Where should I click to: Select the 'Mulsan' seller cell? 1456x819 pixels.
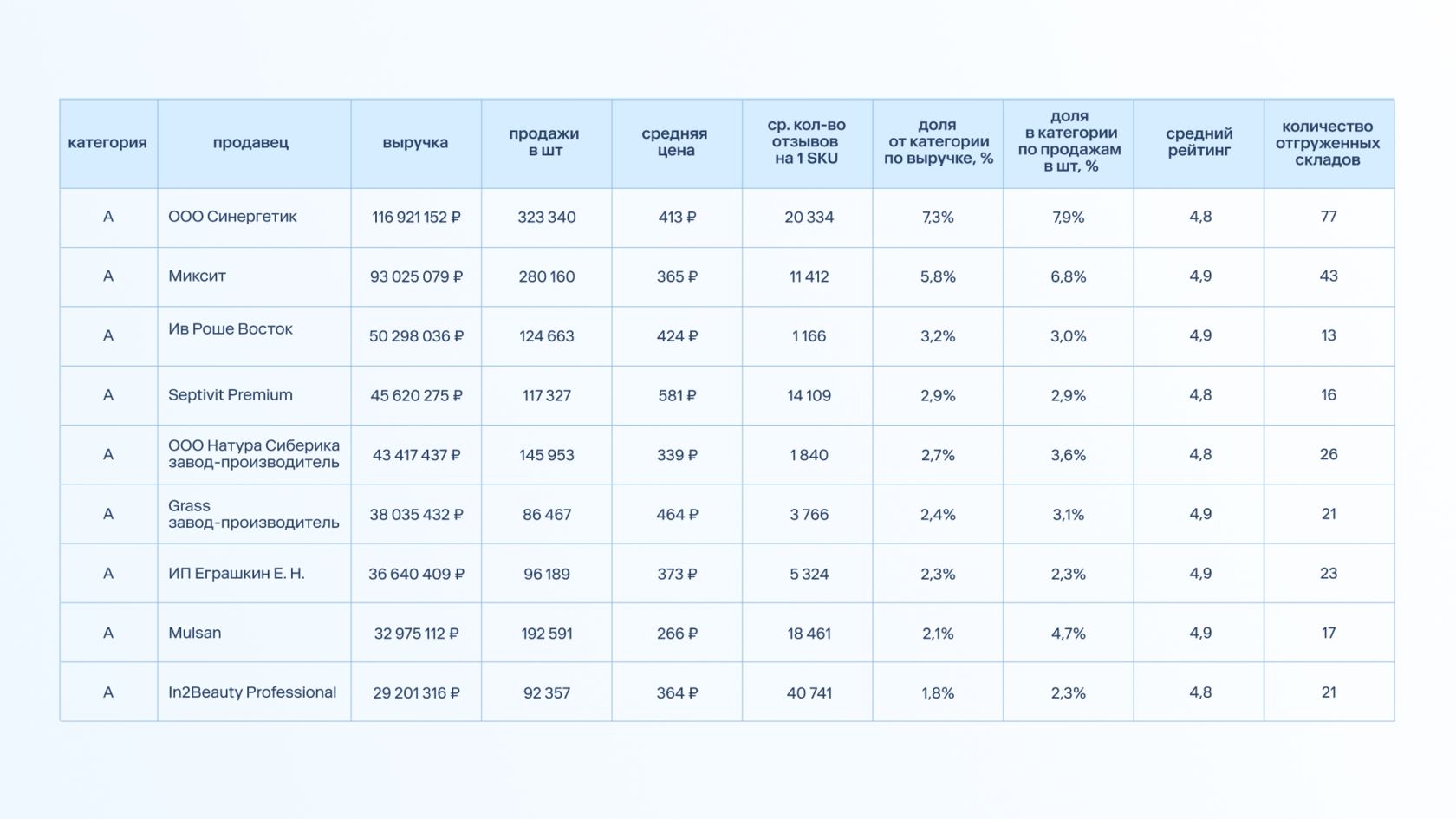[254, 633]
